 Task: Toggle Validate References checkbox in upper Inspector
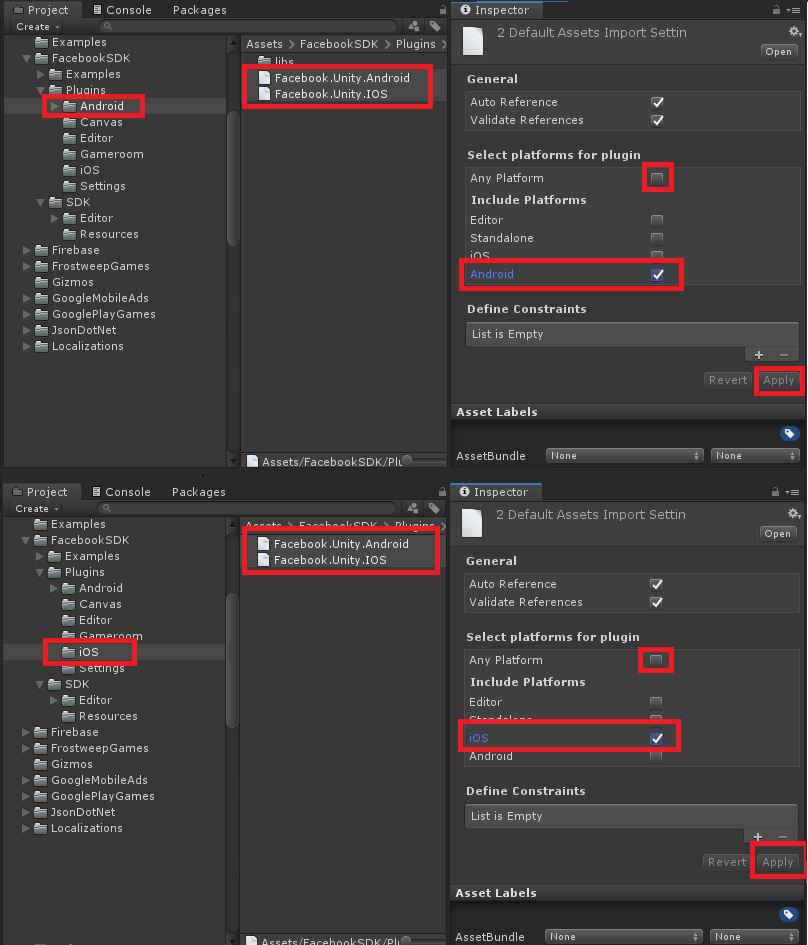657,120
